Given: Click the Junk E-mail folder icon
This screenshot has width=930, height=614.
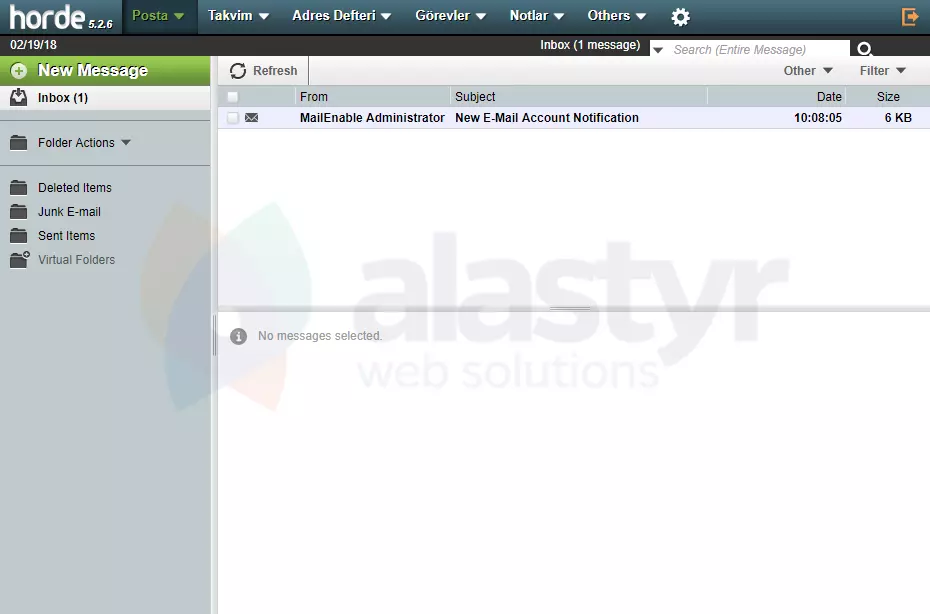Looking at the screenshot, I should pyautogui.click(x=18, y=211).
